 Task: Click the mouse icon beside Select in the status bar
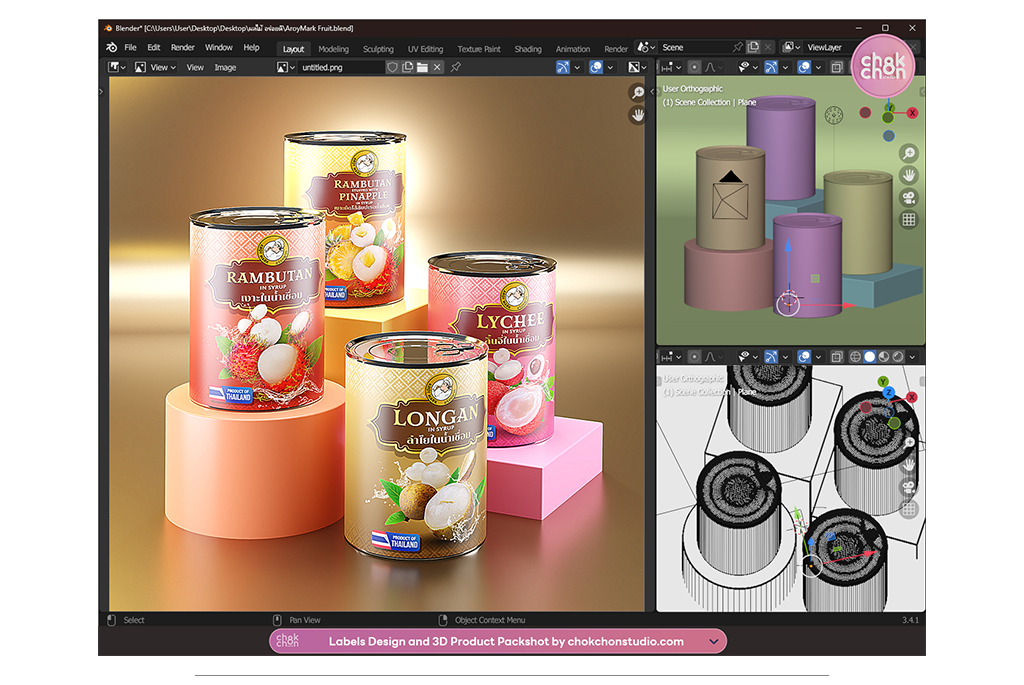[x=111, y=620]
